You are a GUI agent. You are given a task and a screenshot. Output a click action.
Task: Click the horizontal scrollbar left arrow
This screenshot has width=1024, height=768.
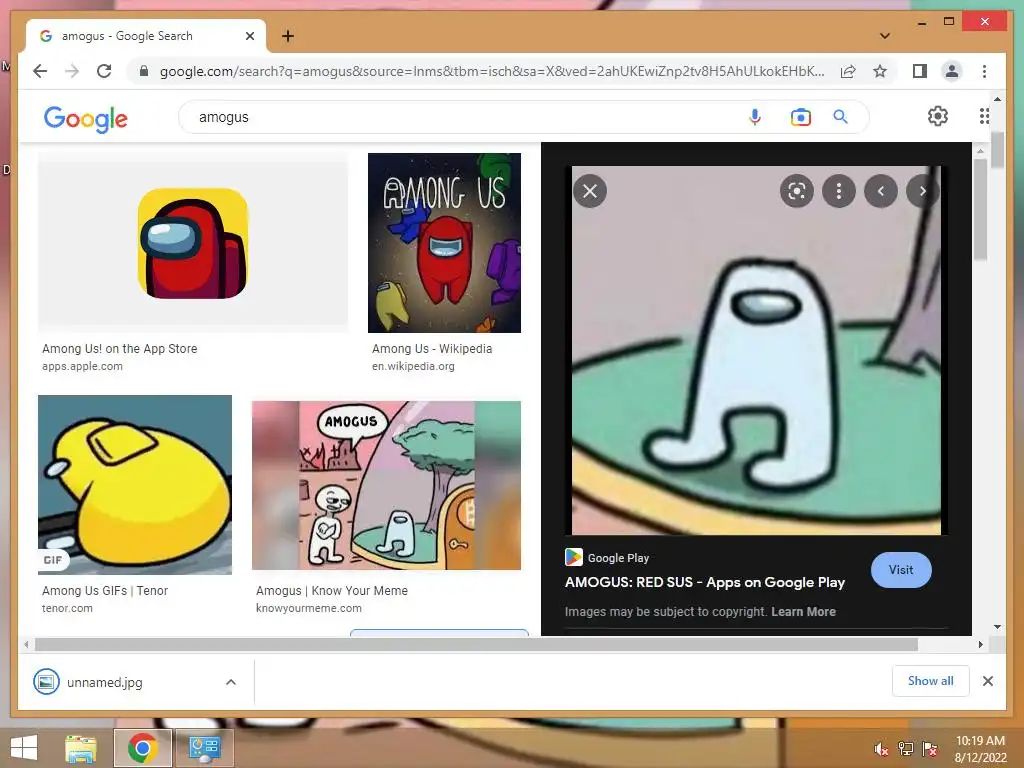click(25, 645)
